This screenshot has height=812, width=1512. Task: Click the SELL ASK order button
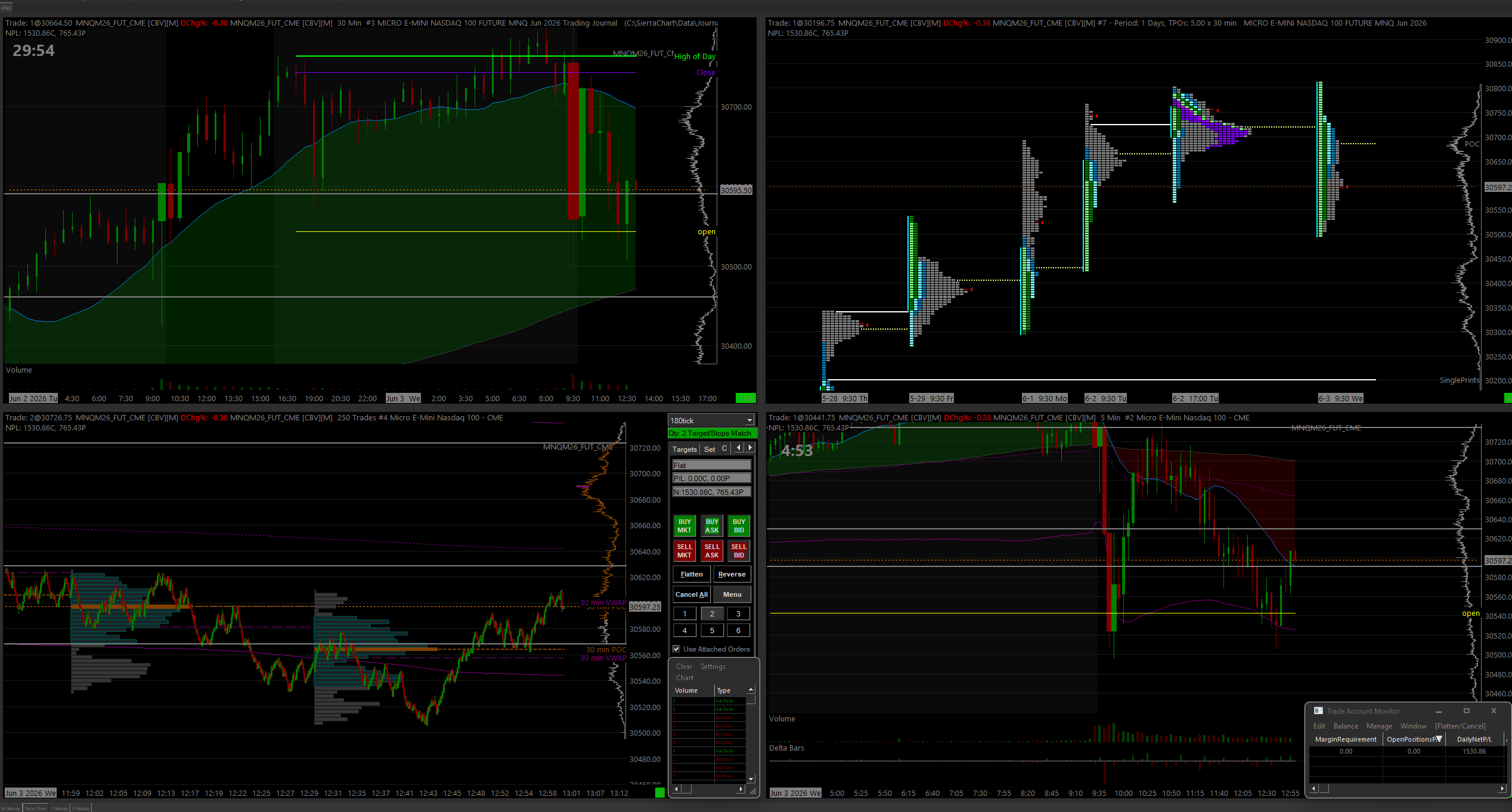pos(712,551)
